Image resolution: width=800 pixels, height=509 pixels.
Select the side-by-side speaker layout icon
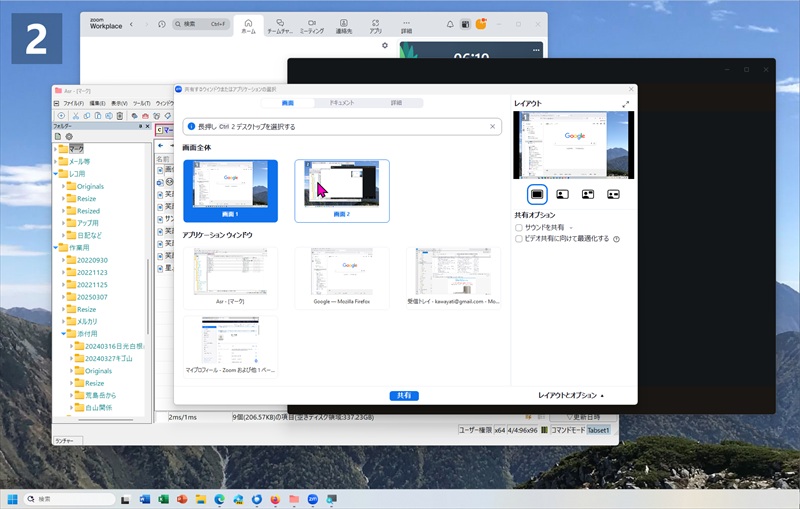[613, 194]
